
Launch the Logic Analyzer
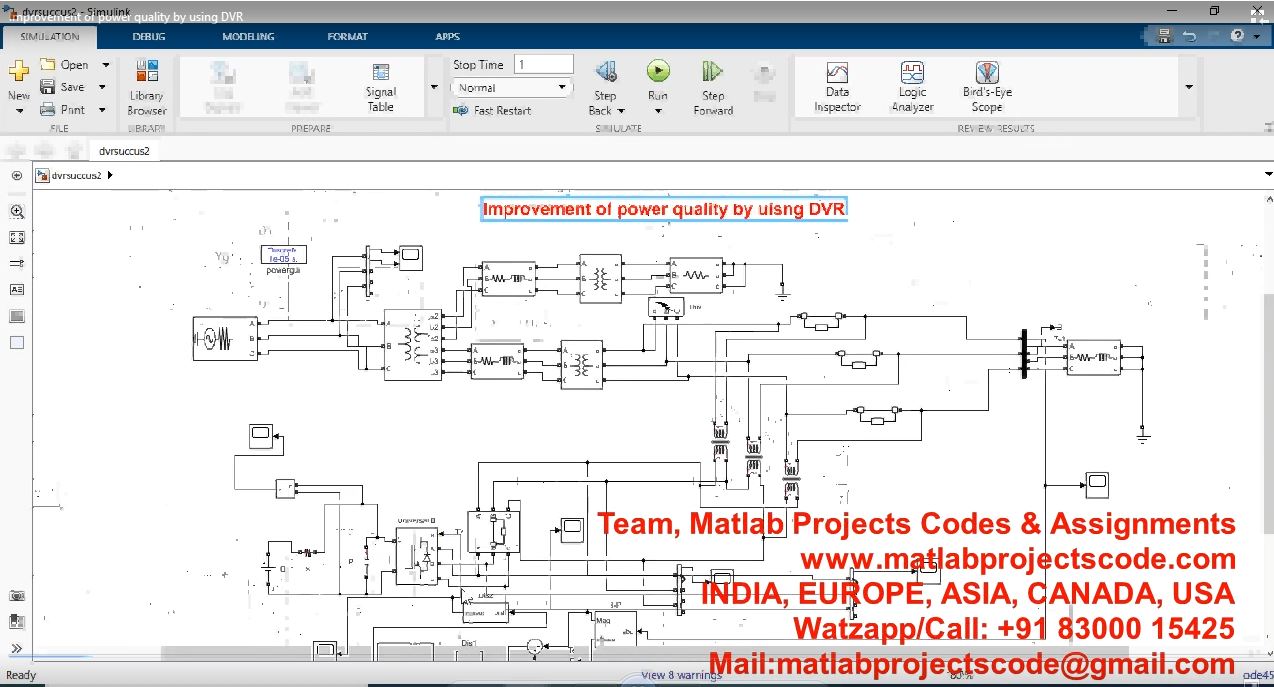(x=912, y=86)
